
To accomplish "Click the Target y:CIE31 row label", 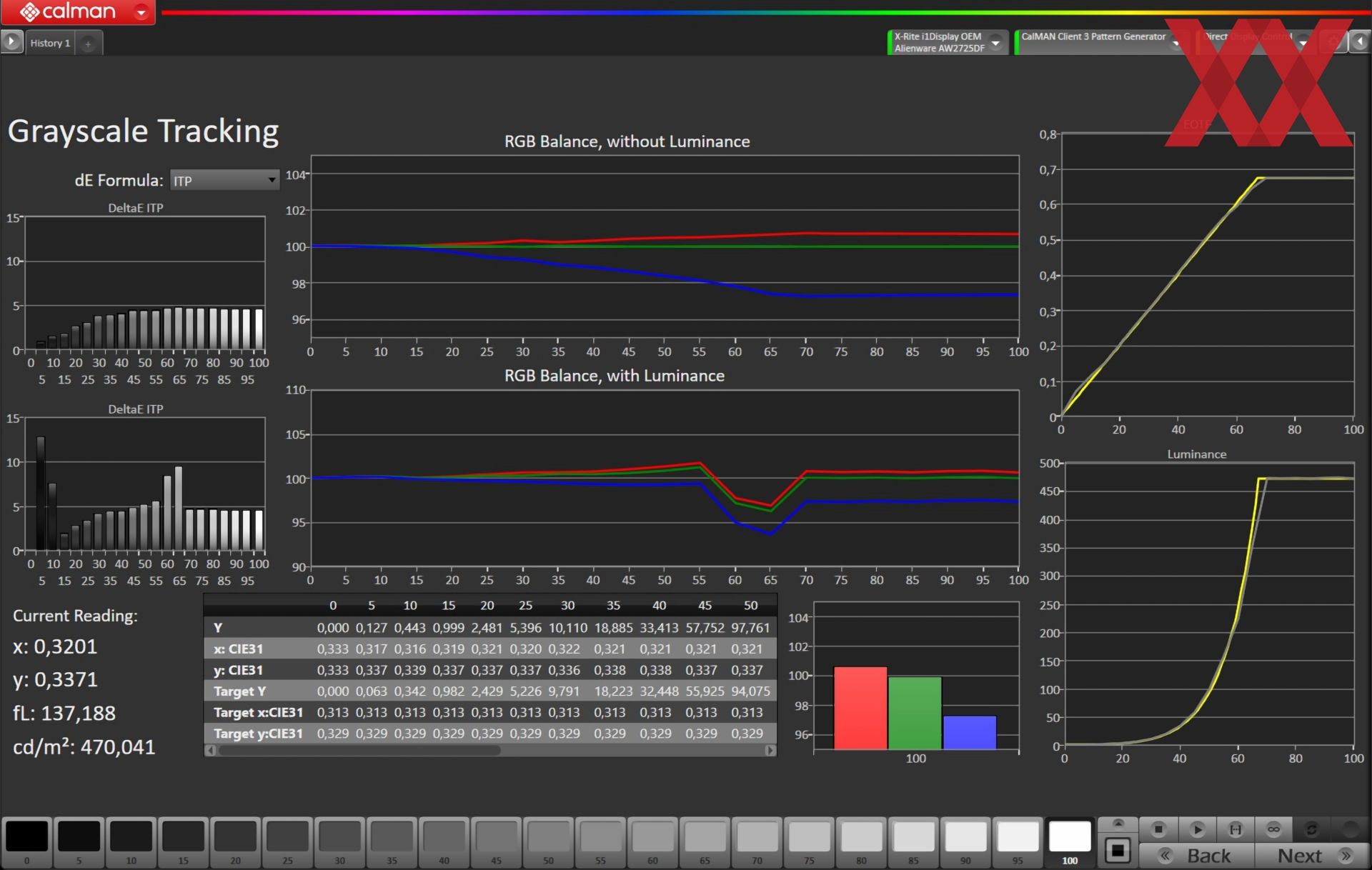I will coord(258,734).
